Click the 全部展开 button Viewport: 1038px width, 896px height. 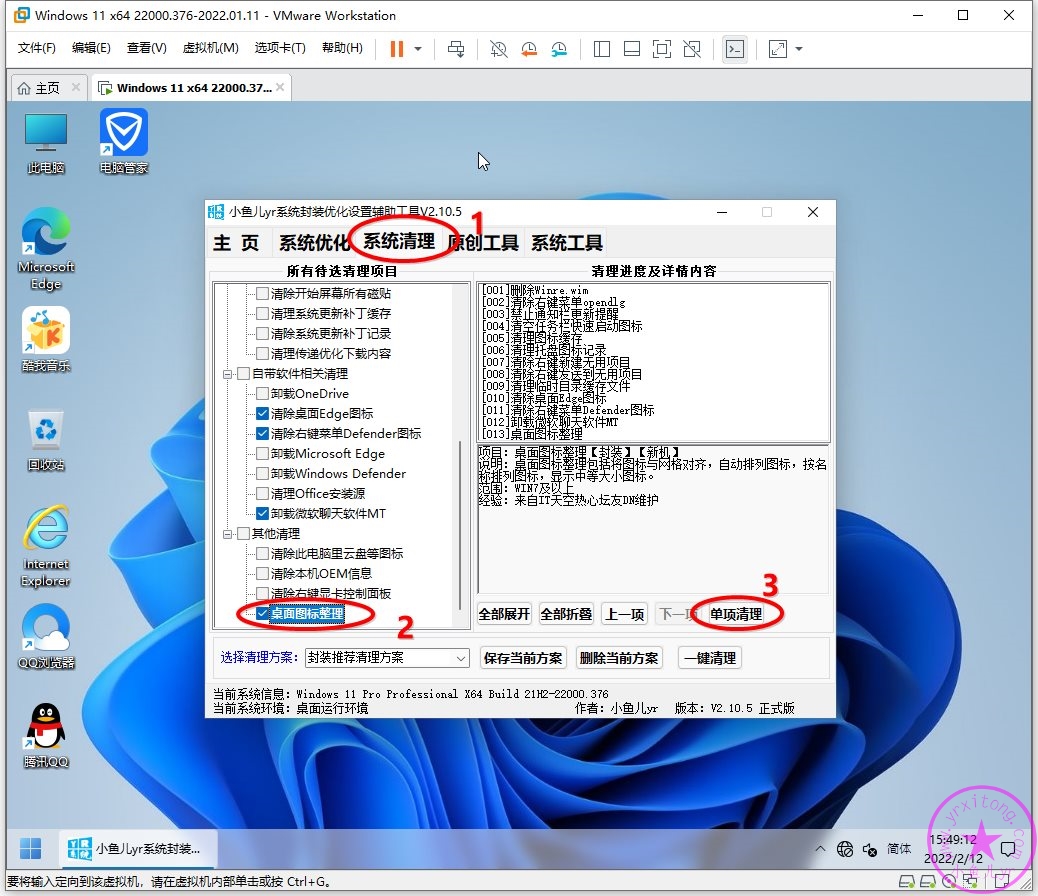(504, 615)
